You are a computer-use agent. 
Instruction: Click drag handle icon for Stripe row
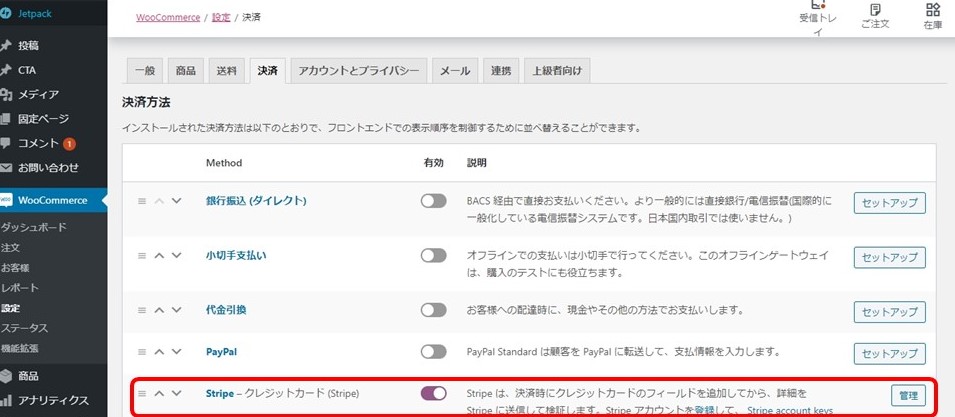142,393
